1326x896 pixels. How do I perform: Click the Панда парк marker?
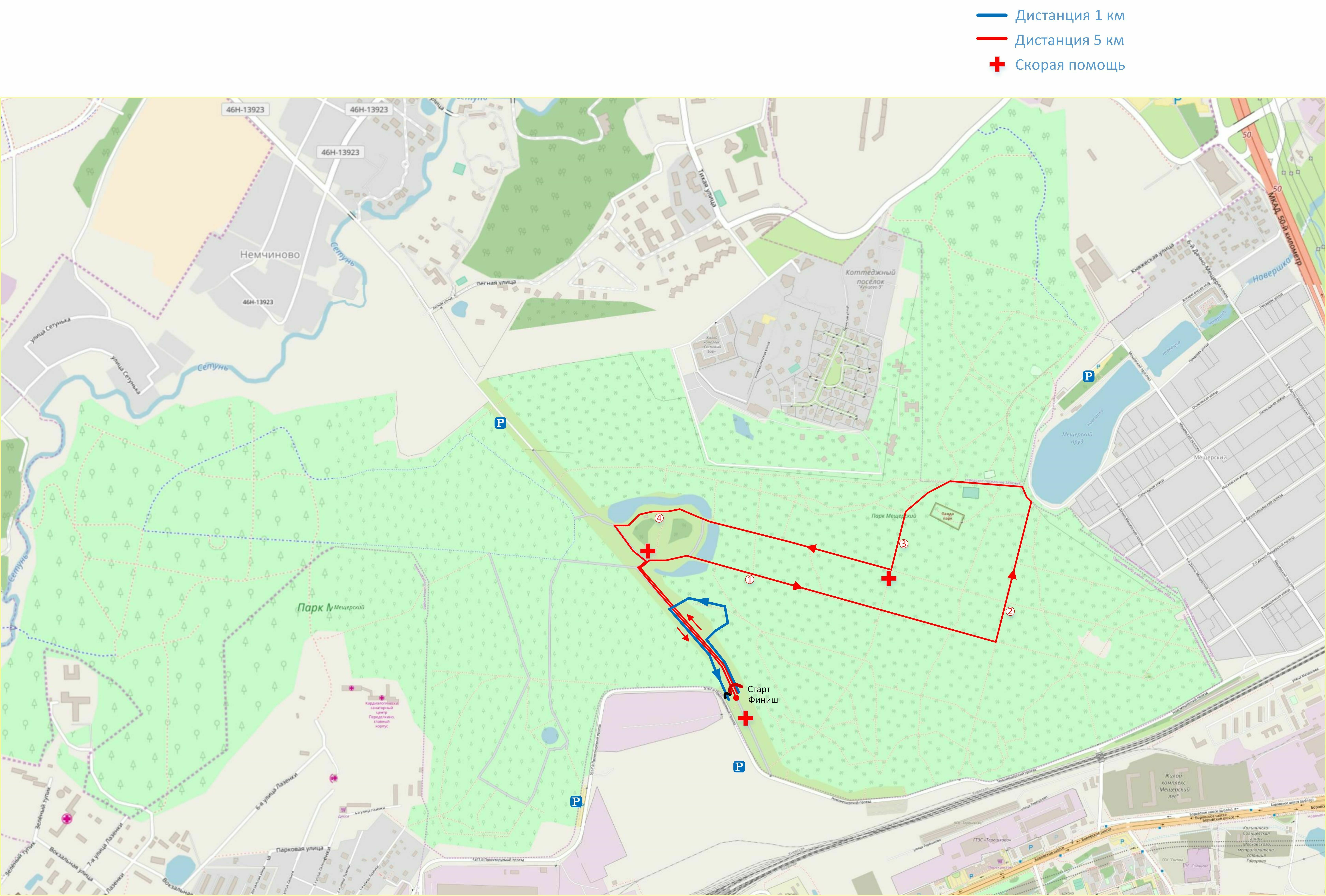(947, 516)
